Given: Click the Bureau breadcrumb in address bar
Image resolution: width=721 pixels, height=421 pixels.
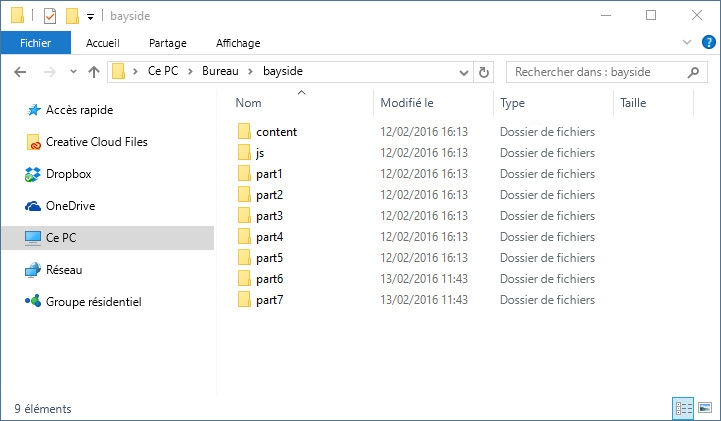Looking at the screenshot, I should pos(221,72).
